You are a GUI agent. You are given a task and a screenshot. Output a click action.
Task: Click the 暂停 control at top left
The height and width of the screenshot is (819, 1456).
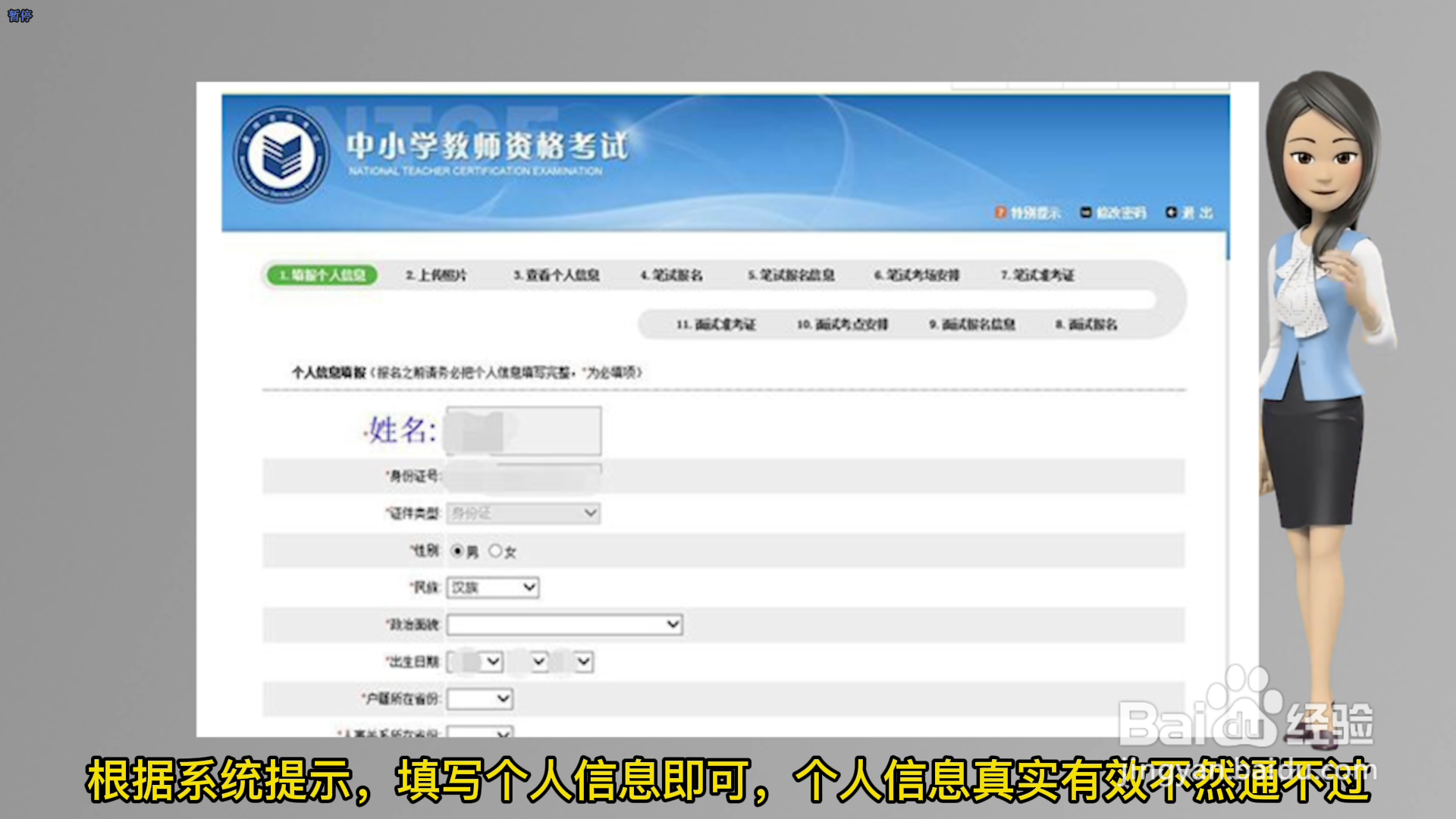[x=19, y=14]
